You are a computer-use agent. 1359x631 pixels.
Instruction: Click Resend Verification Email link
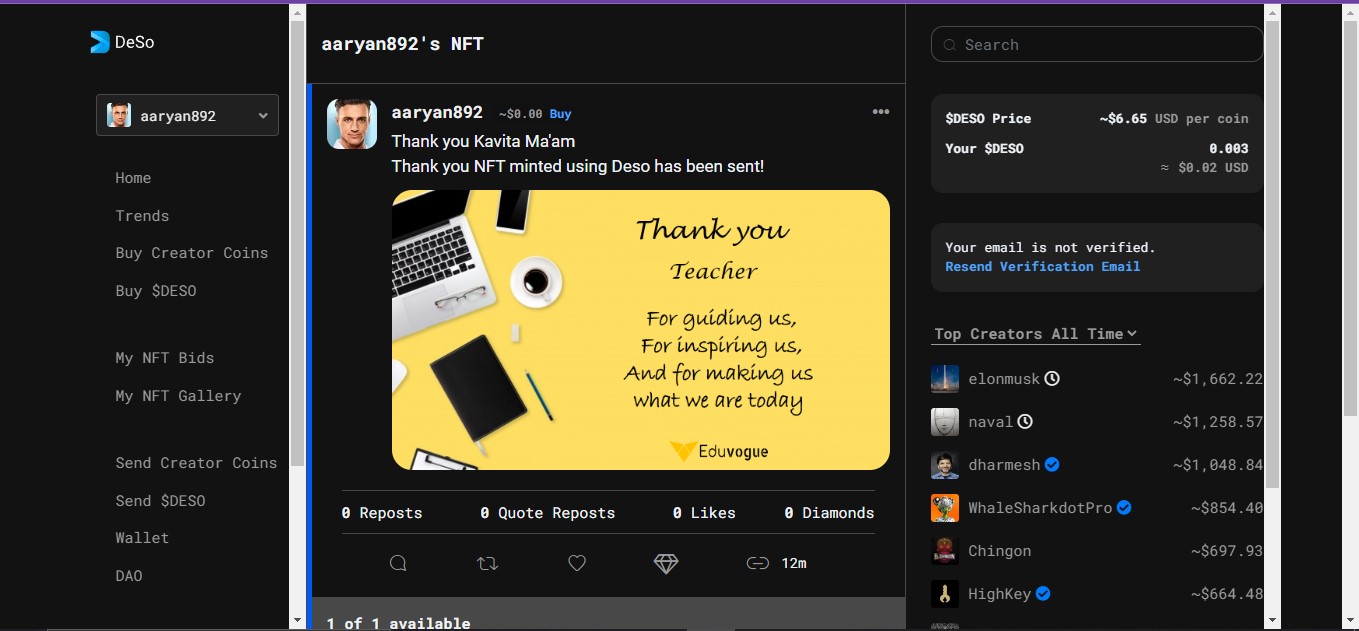(1043, 266)
